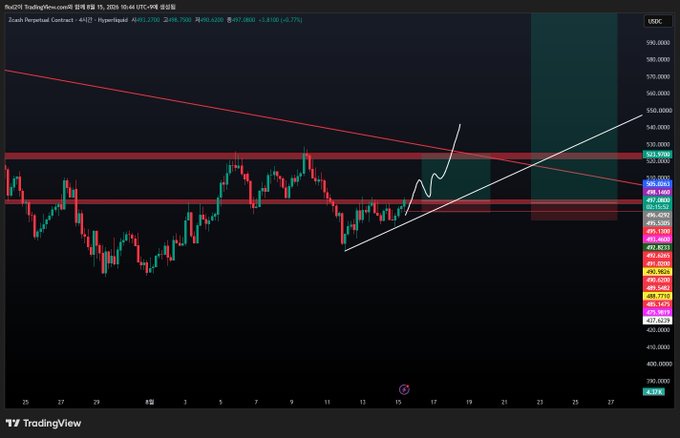Click the 21 date label on time axis
680x438 pixels.
(504, 402)
